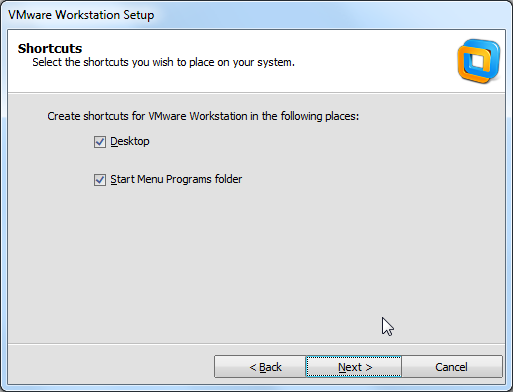Cancel the VMware Workstation setup

click(452, 367)
